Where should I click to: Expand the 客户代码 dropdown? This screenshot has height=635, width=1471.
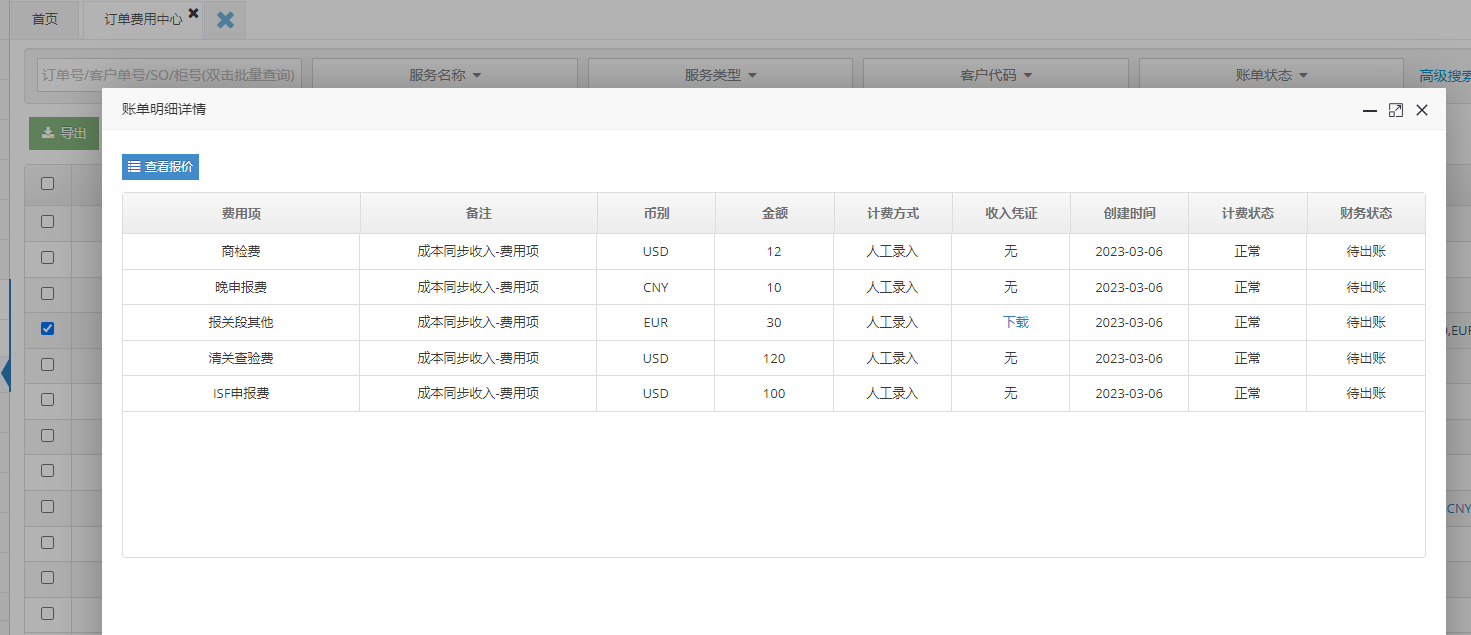tap(996, 75)
